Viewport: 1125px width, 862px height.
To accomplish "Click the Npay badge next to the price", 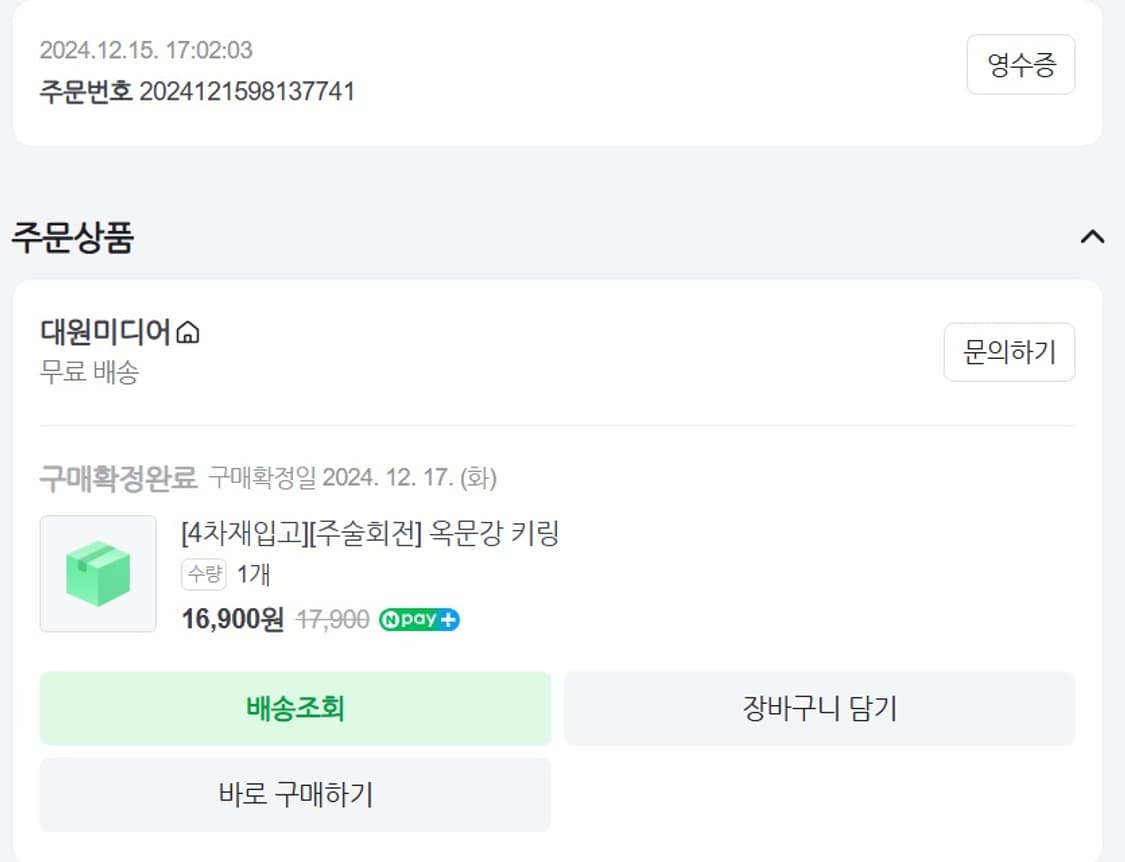I will click(418, 620).
